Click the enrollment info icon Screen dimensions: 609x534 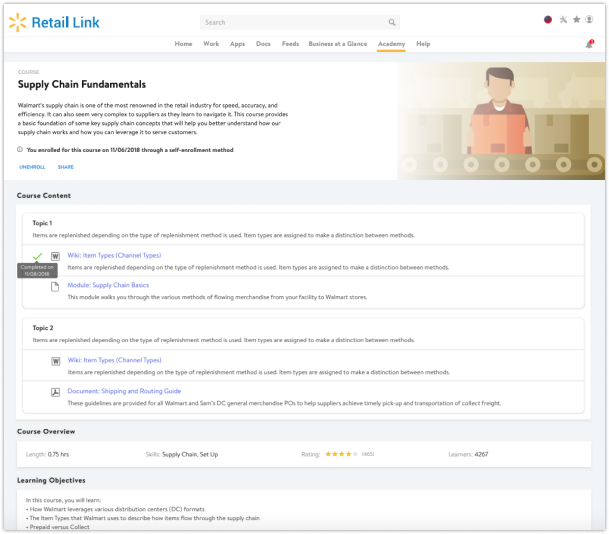coord(20,150)
